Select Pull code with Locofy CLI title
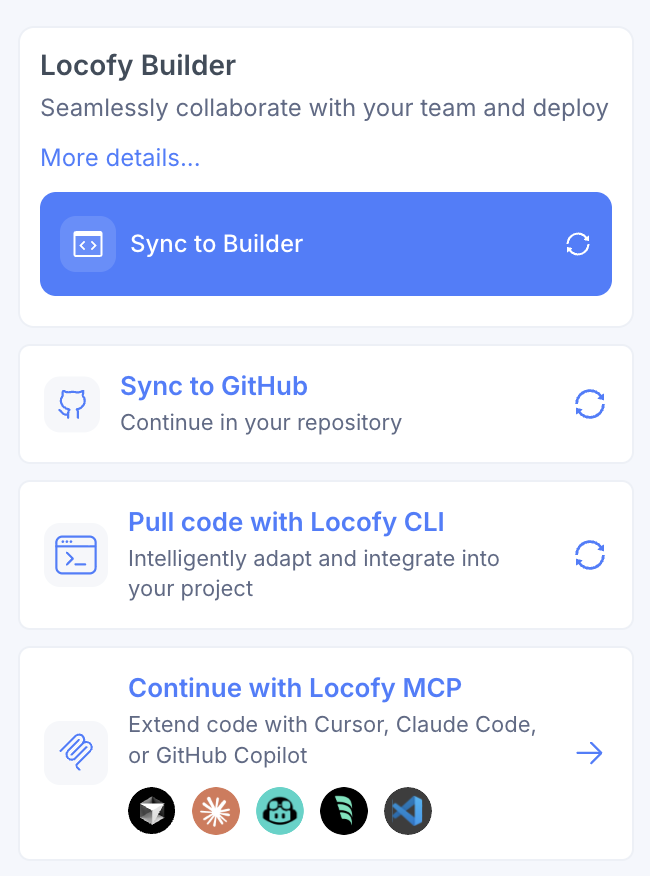The height and width of the screenshot is (876, 650). (286, 522)
